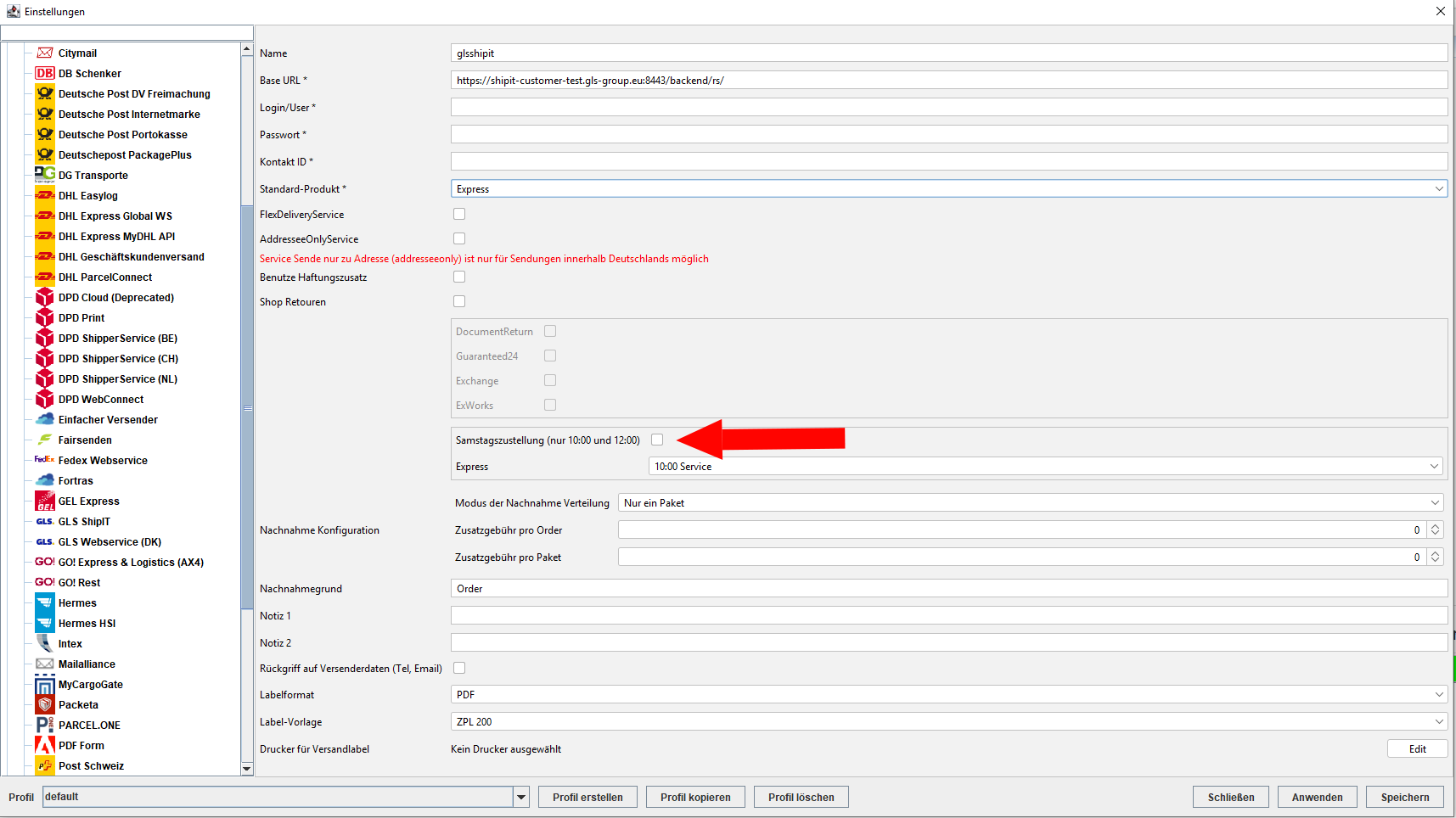Choose GLS Webservice (DK) entry
This screenshot has width=1456, height=818.
point(110,541)
